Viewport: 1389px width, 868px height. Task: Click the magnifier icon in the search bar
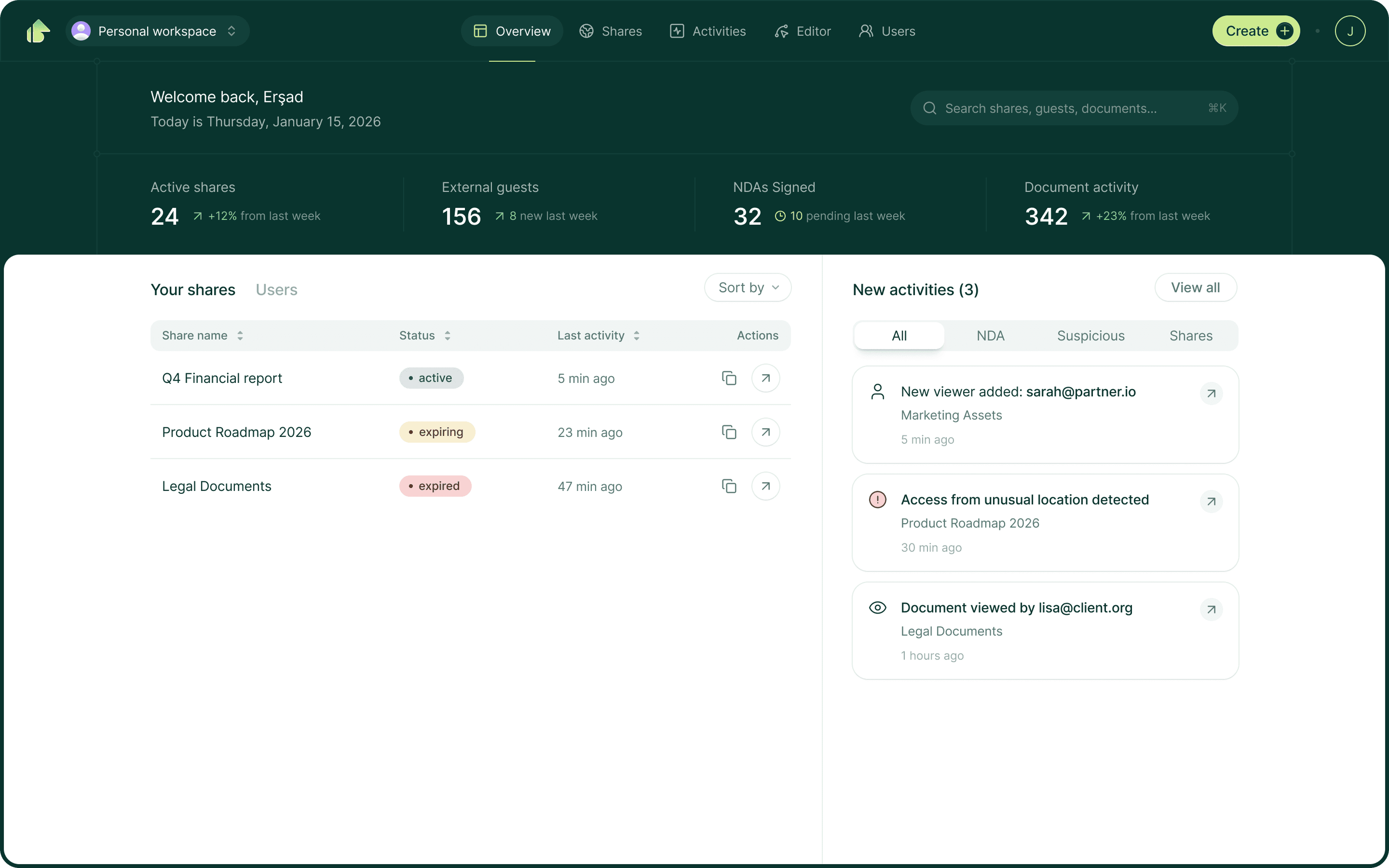click(x=930, y=108)
